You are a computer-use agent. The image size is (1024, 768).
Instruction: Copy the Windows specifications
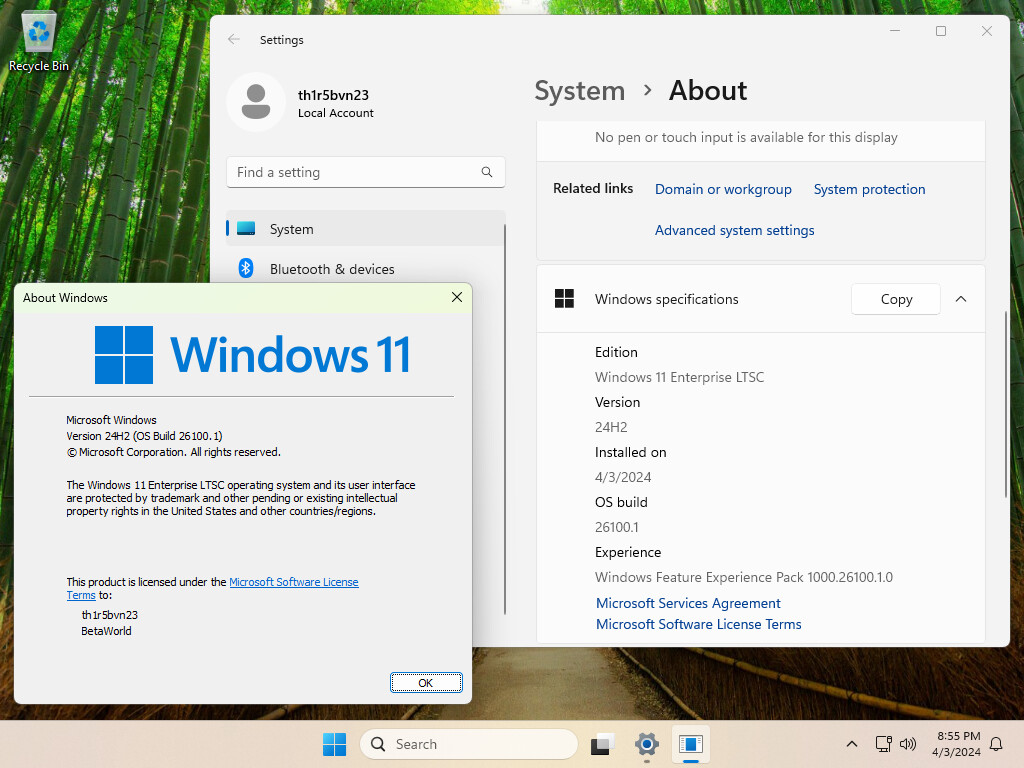pos(895,298)
